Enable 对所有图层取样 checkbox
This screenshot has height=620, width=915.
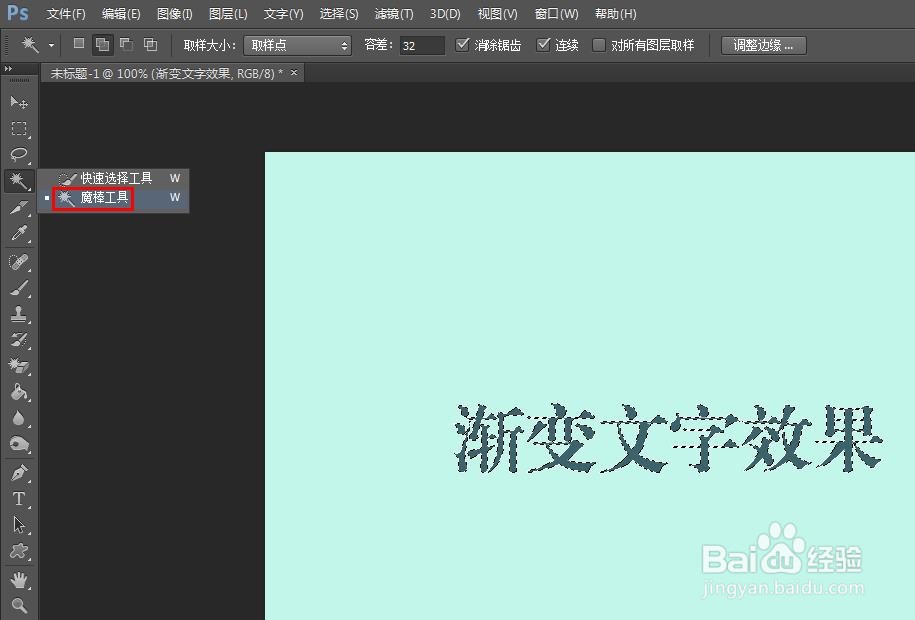tap(599, 45)
